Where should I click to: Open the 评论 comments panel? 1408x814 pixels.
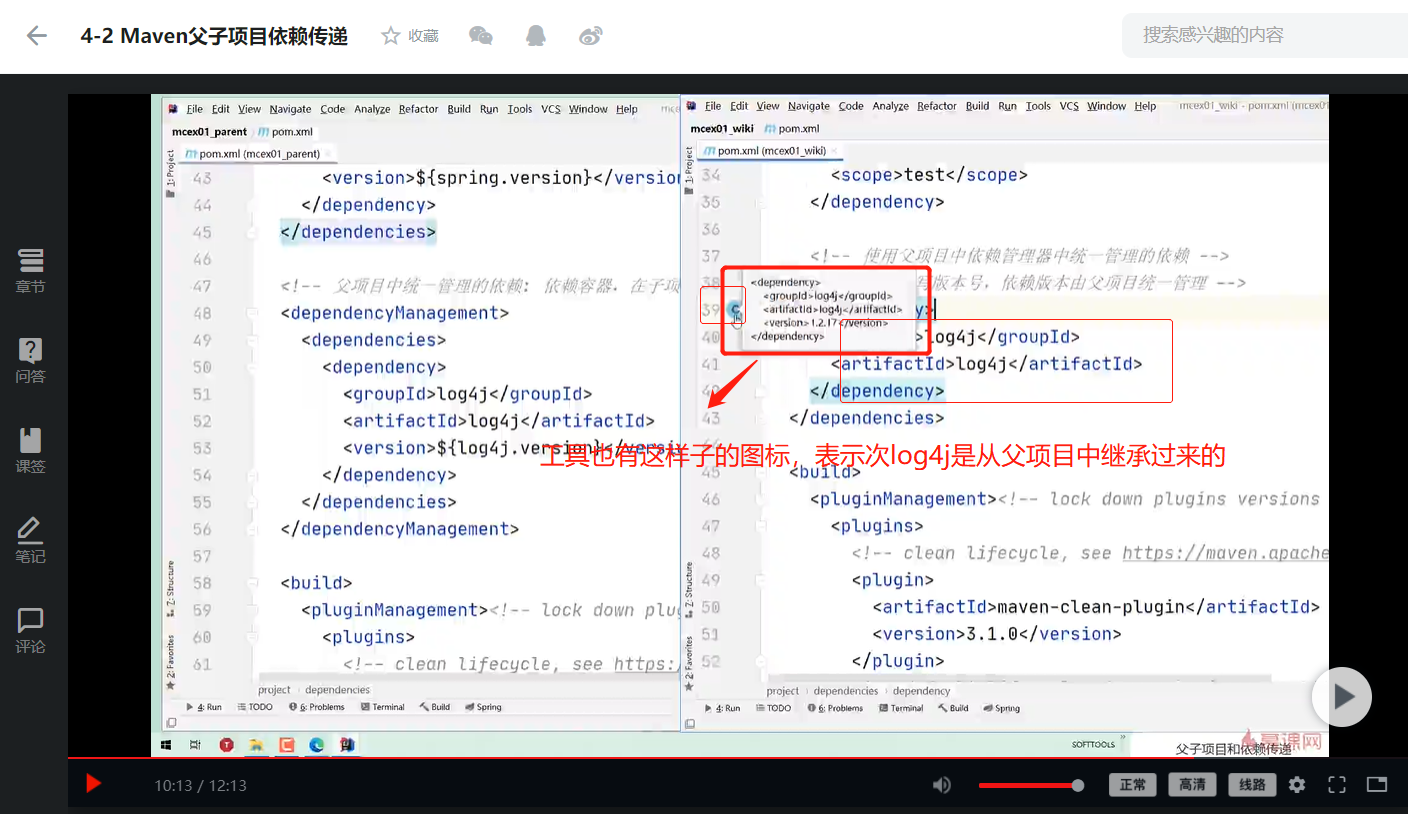click(x=30, y=631)
